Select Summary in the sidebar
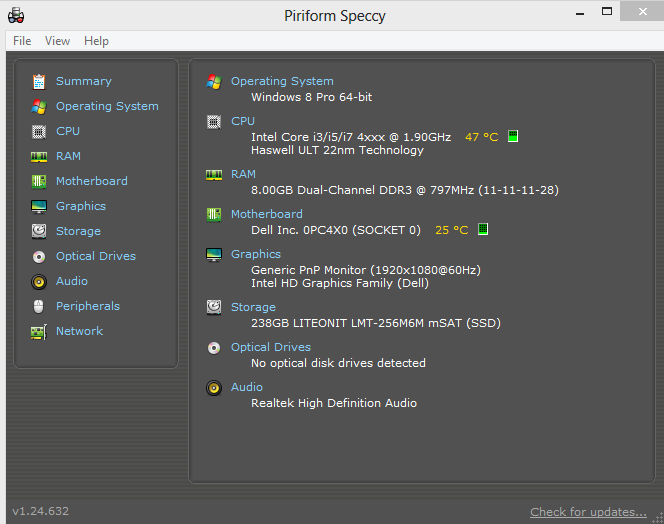 tap(84, 81)
